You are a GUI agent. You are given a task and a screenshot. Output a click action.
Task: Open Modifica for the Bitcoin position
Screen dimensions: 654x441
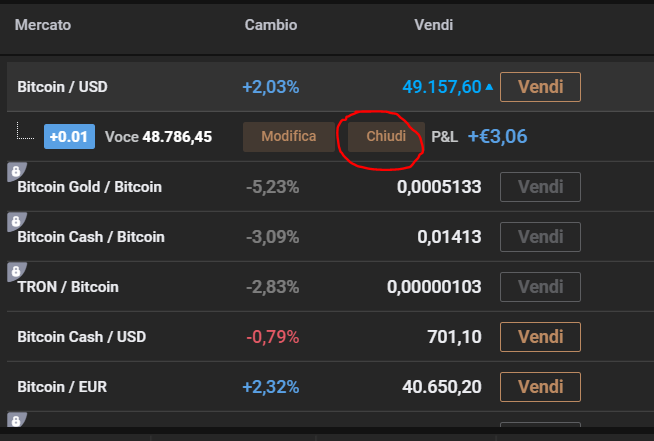[289, 136]
